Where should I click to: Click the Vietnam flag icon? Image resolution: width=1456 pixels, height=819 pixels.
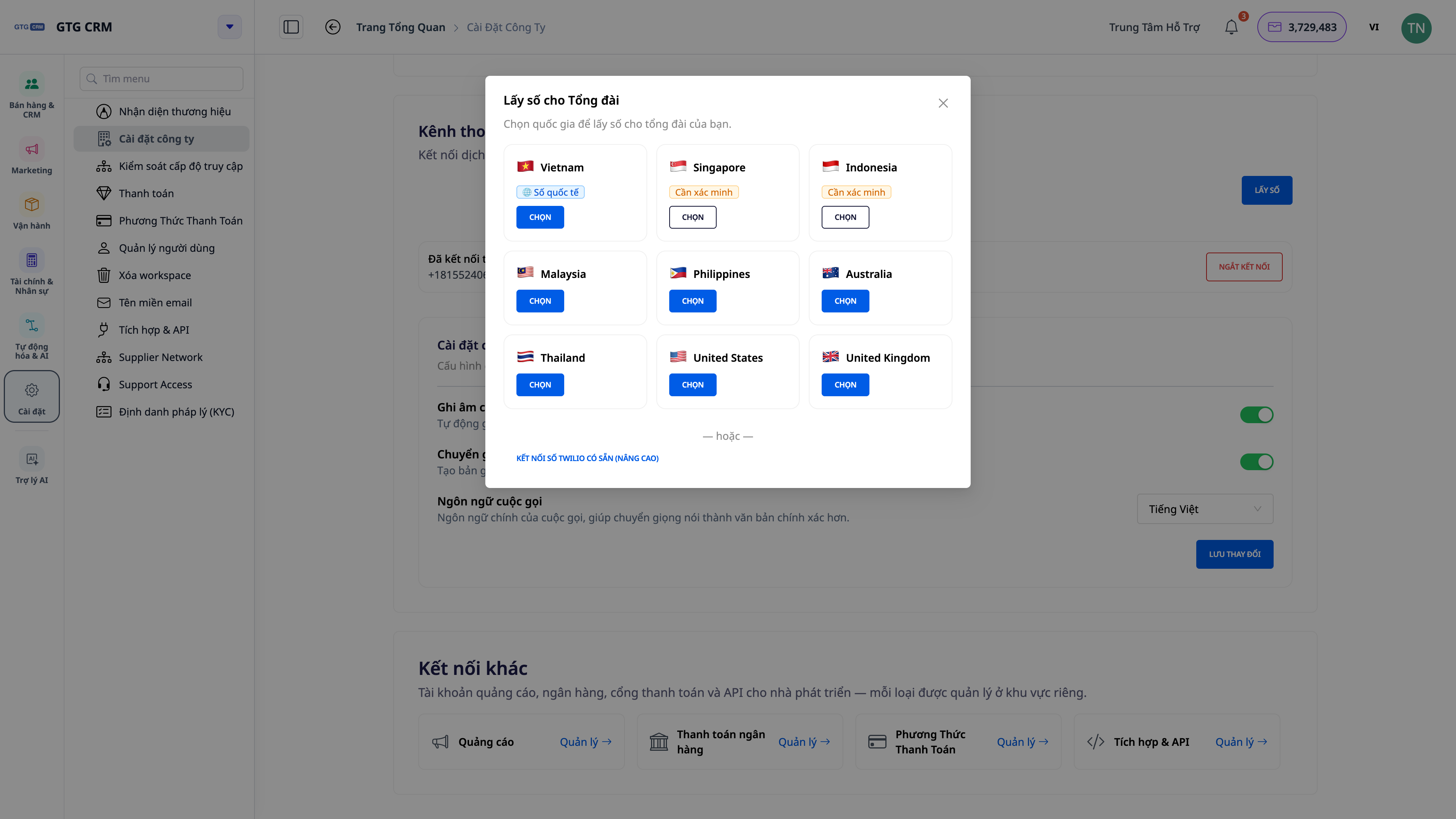coord(525,167)
